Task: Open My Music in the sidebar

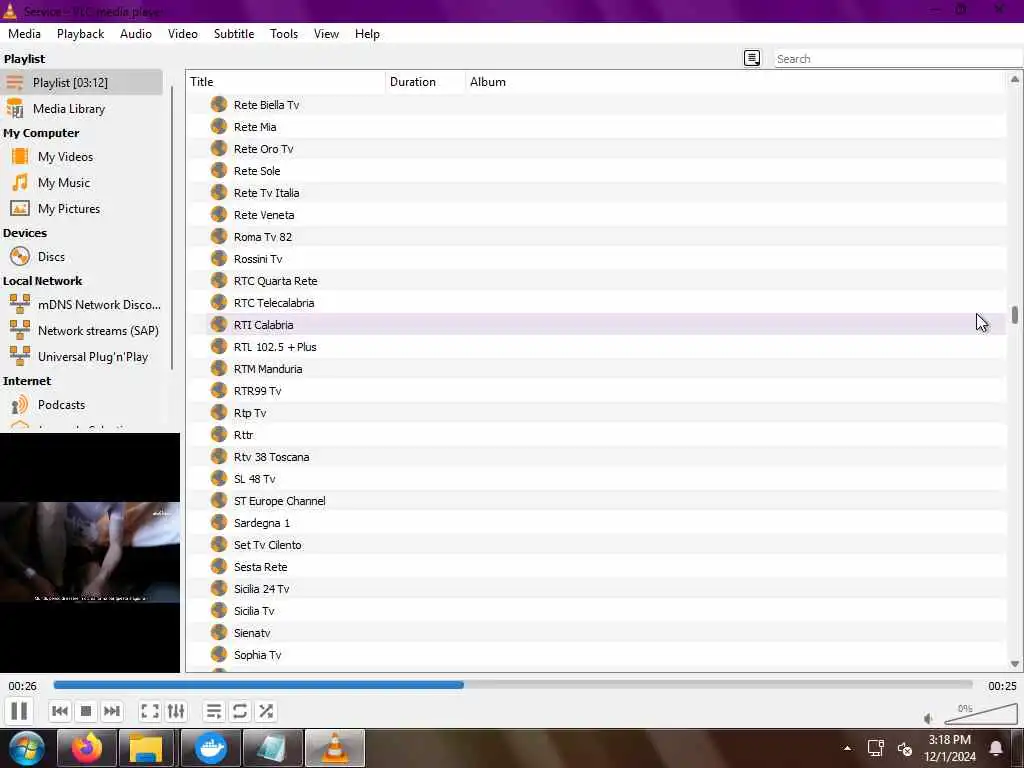Action: (82, 183)
